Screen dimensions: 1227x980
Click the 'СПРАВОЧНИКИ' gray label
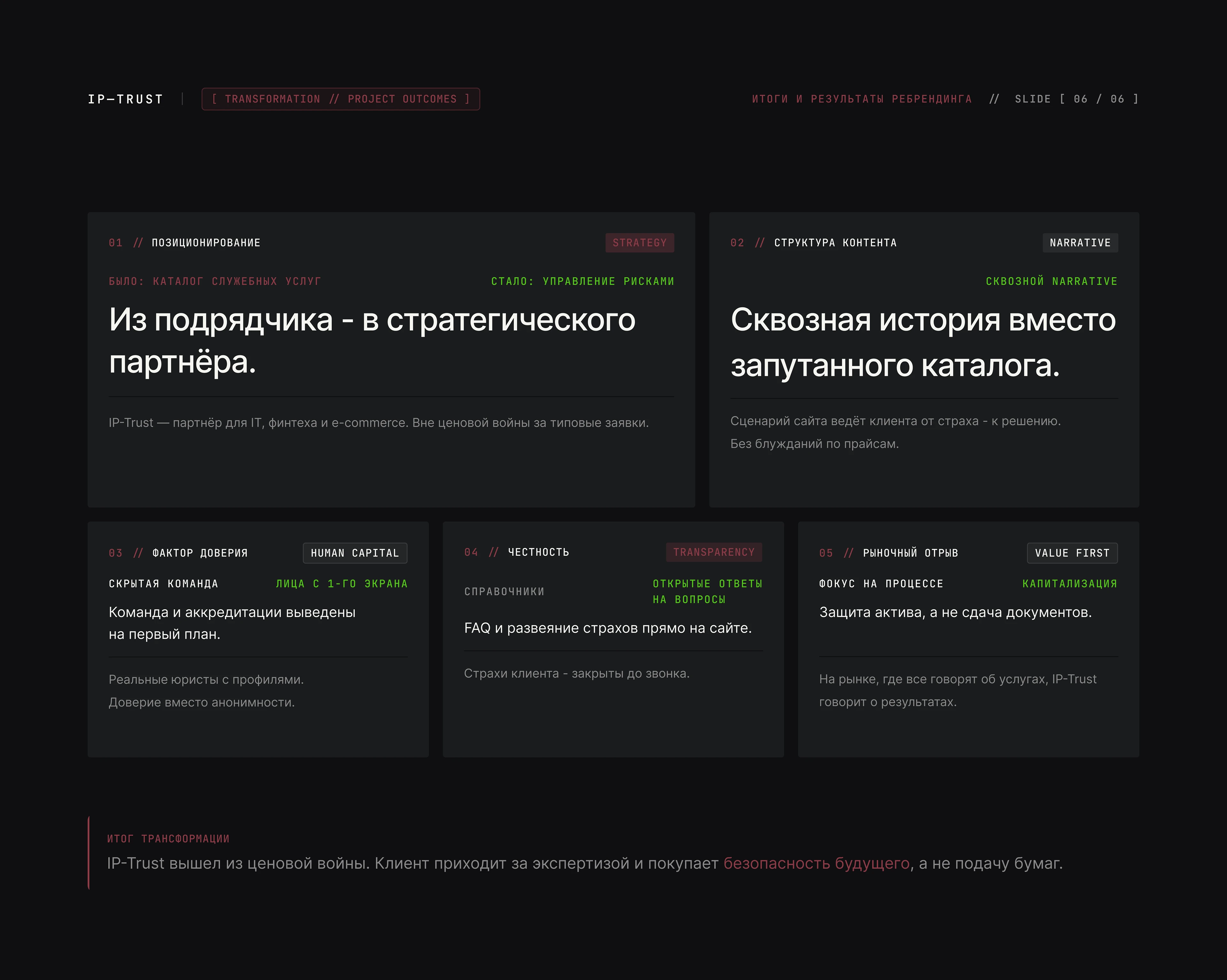(504, 592)
